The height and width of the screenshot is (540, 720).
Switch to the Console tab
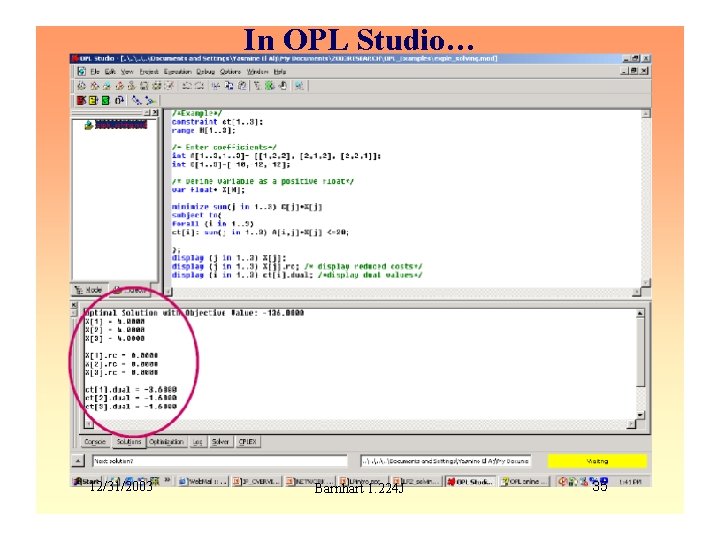pos(95,442)
